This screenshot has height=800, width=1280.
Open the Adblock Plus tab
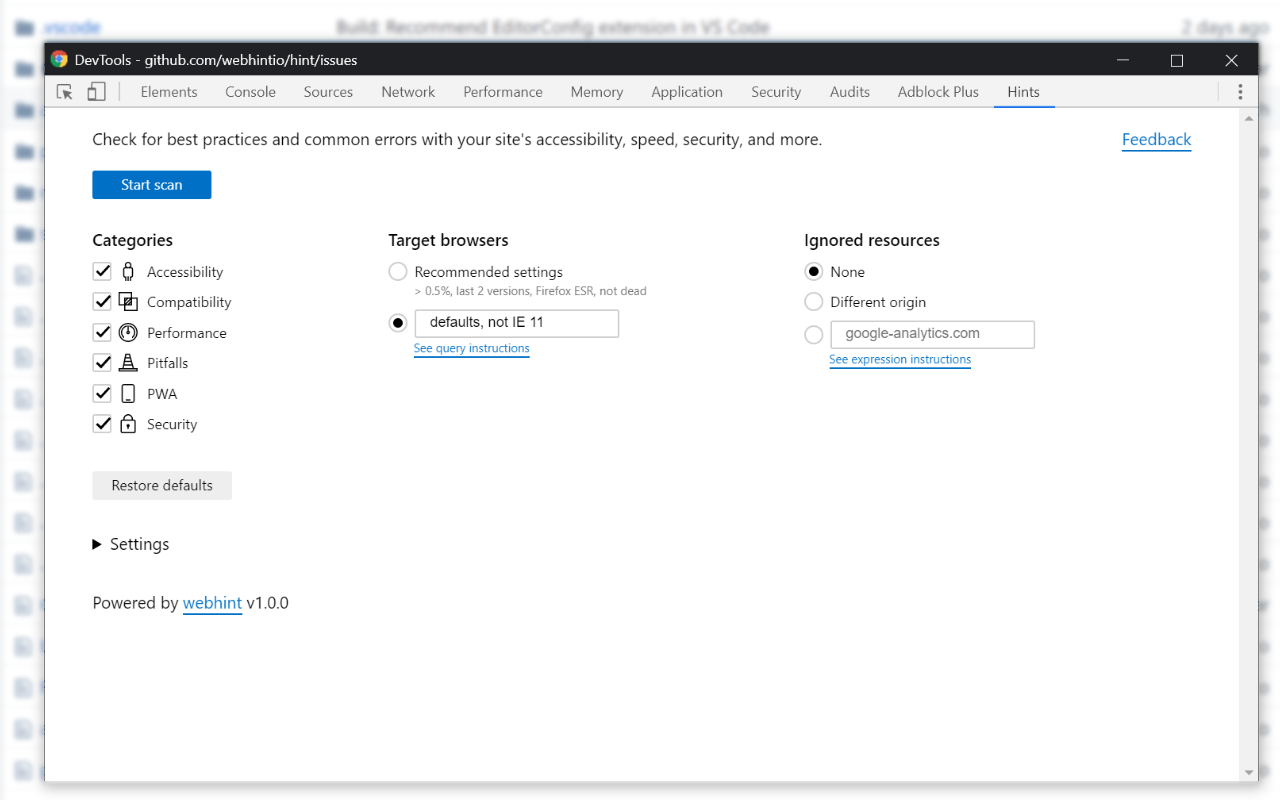[x=937, y=91]
